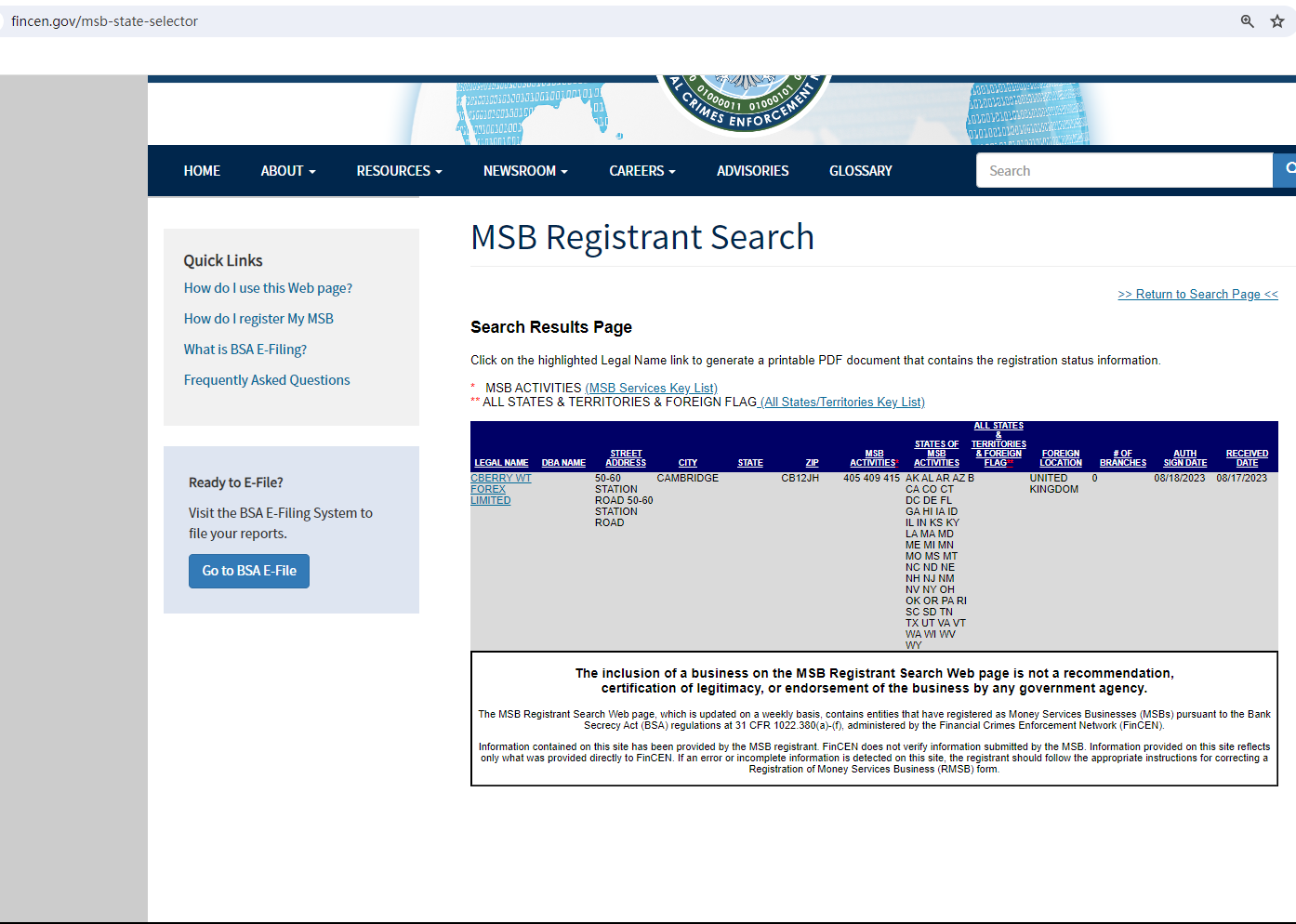Focus the site Search input field
The image size is (1296, 924).
coord(1124,170)
